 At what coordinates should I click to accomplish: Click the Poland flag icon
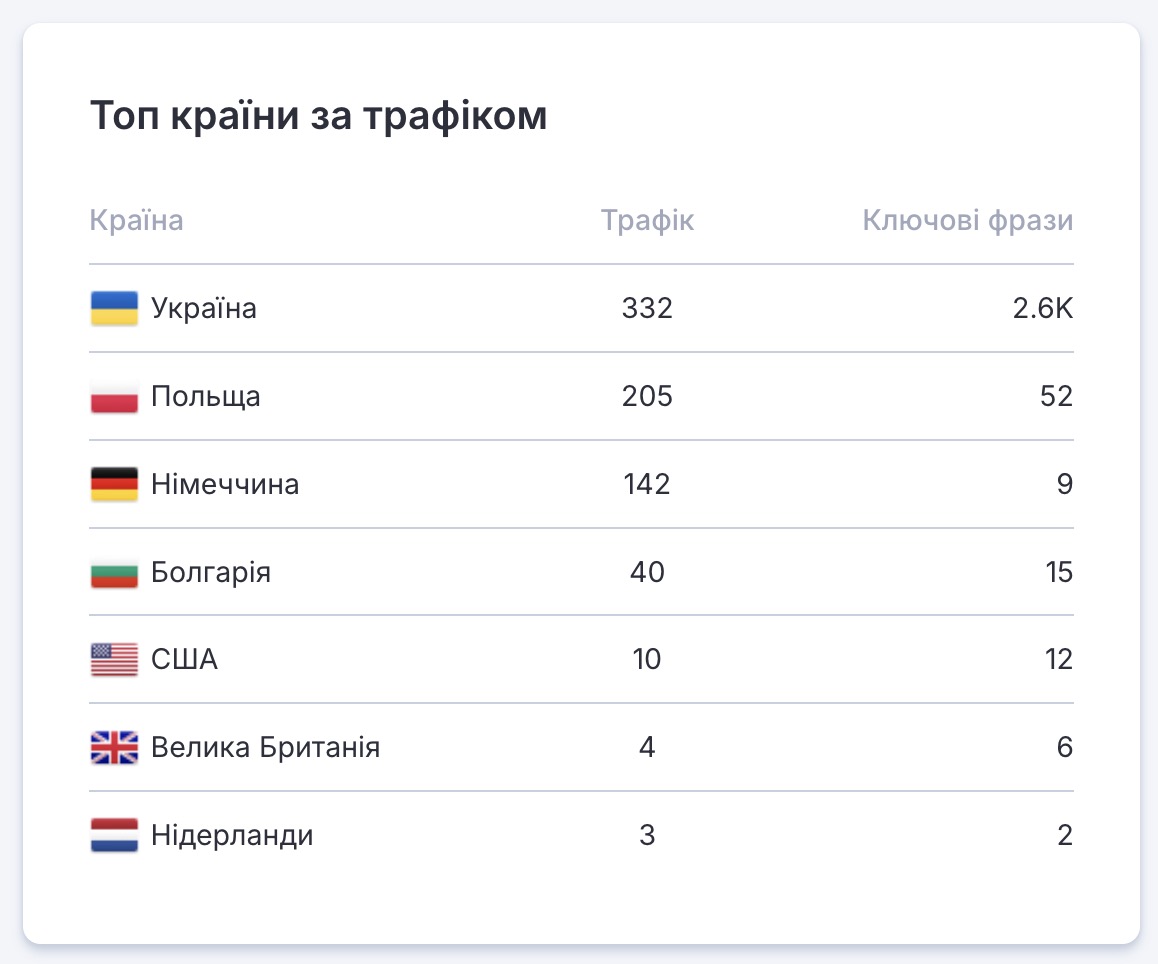click(114, 397)
